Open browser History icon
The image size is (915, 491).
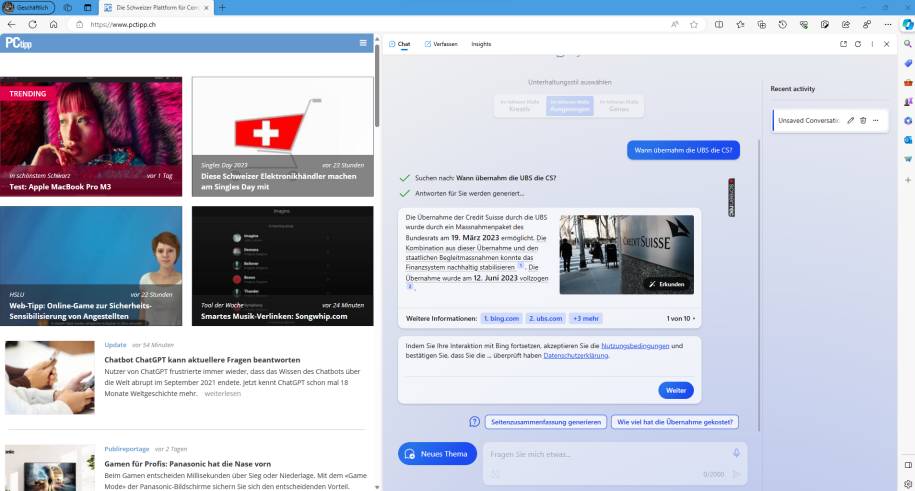point(783,25)
